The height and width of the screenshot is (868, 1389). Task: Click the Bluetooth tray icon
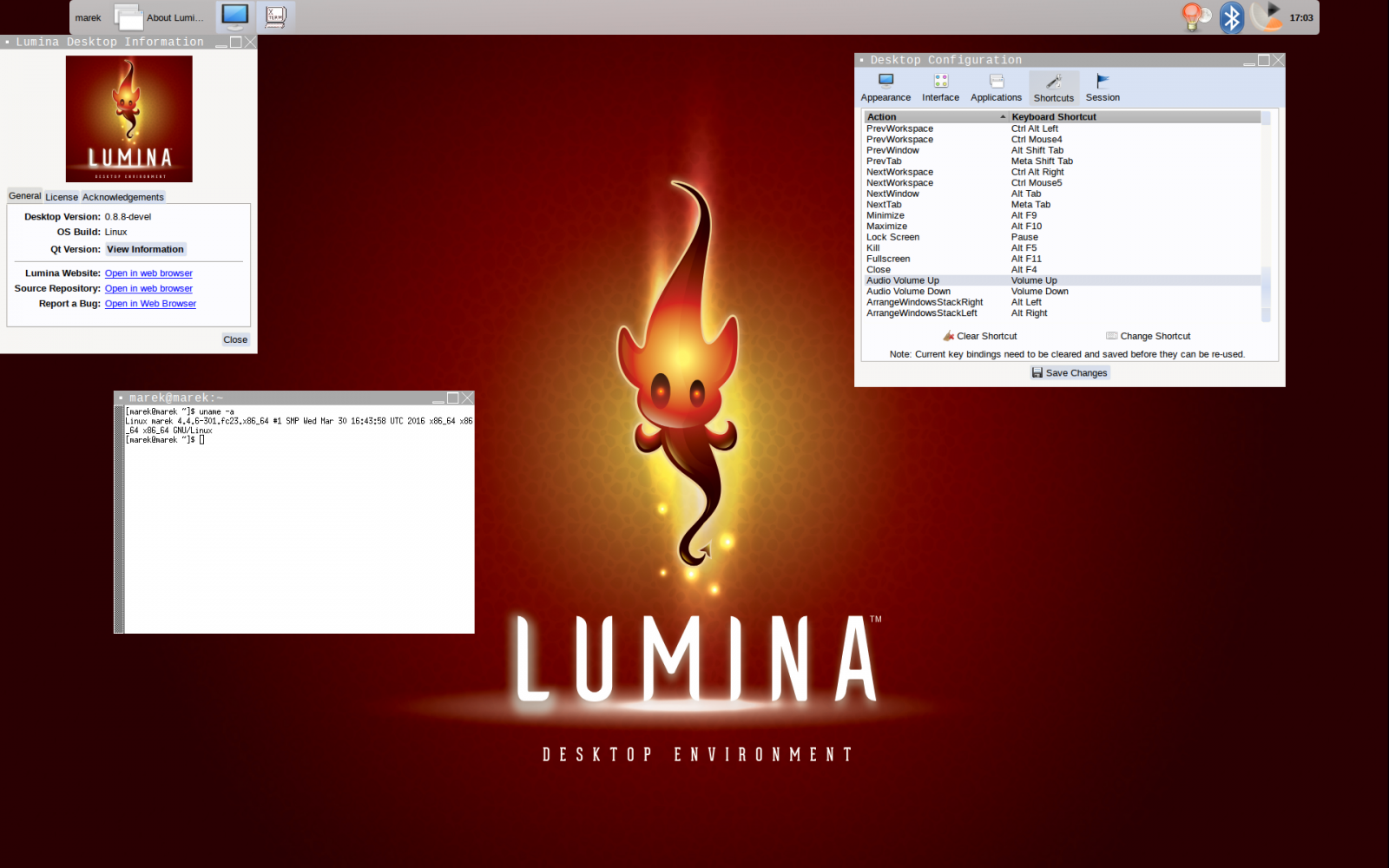point(1231,17)
